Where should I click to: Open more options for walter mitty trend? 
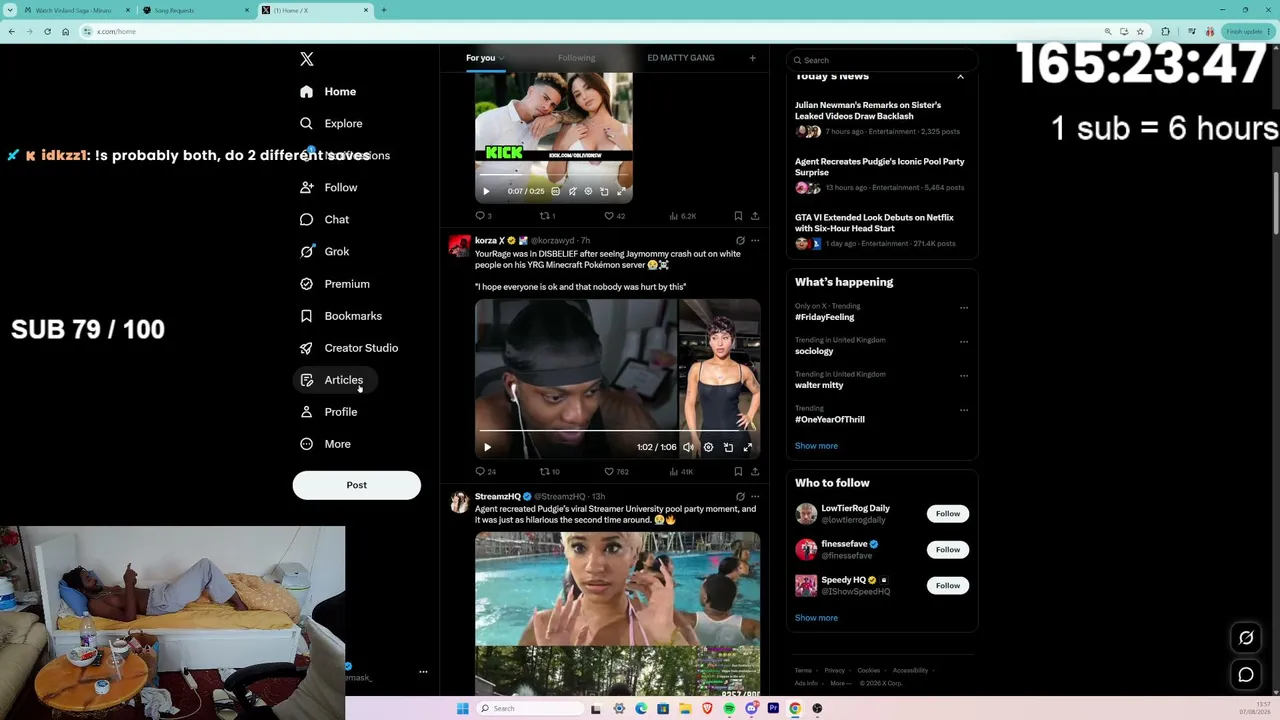[x=964, y=376]
